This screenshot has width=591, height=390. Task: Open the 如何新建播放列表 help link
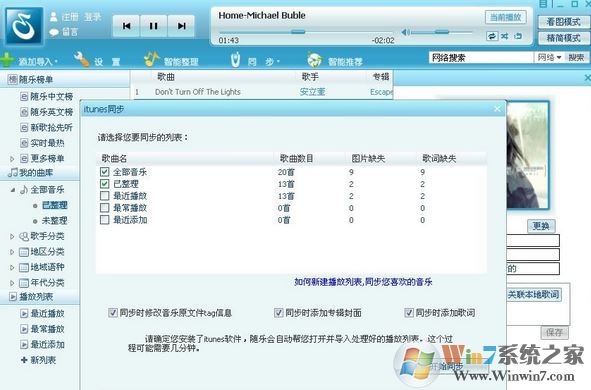pos(363,282)
